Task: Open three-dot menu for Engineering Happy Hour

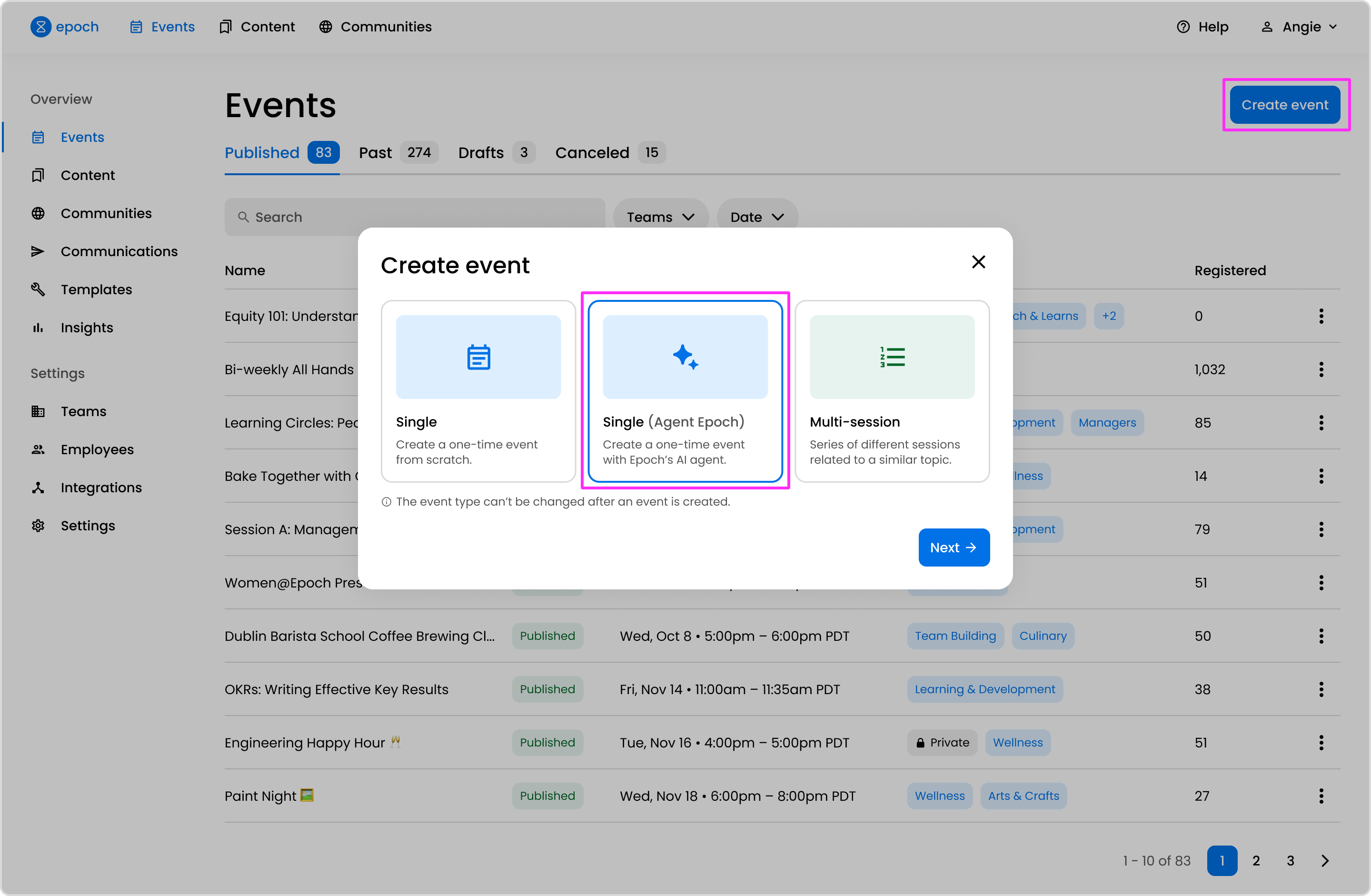Action: tap(1321, 743)
